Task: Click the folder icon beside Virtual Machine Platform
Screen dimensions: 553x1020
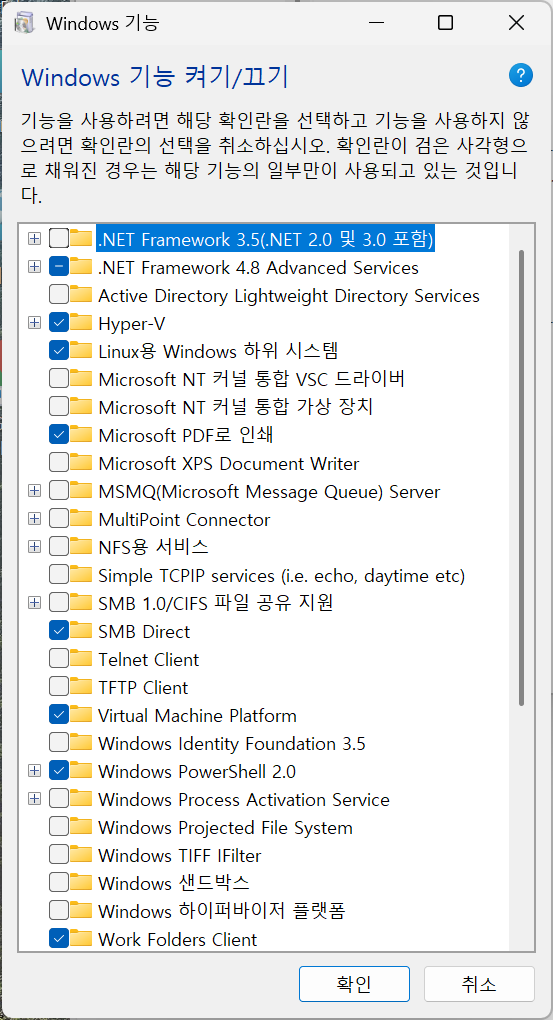Action: [x=81, y=715]
